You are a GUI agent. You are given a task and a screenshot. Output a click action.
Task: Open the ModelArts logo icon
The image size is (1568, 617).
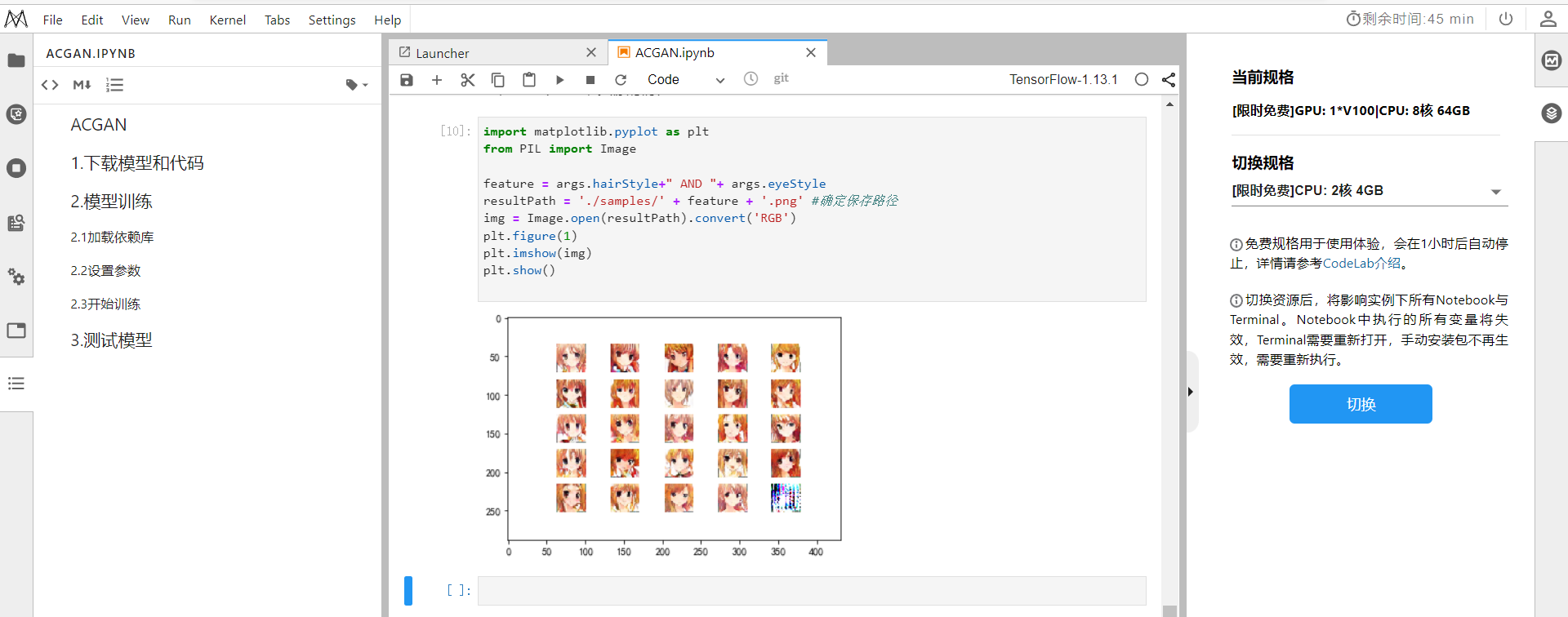[16, 19]
